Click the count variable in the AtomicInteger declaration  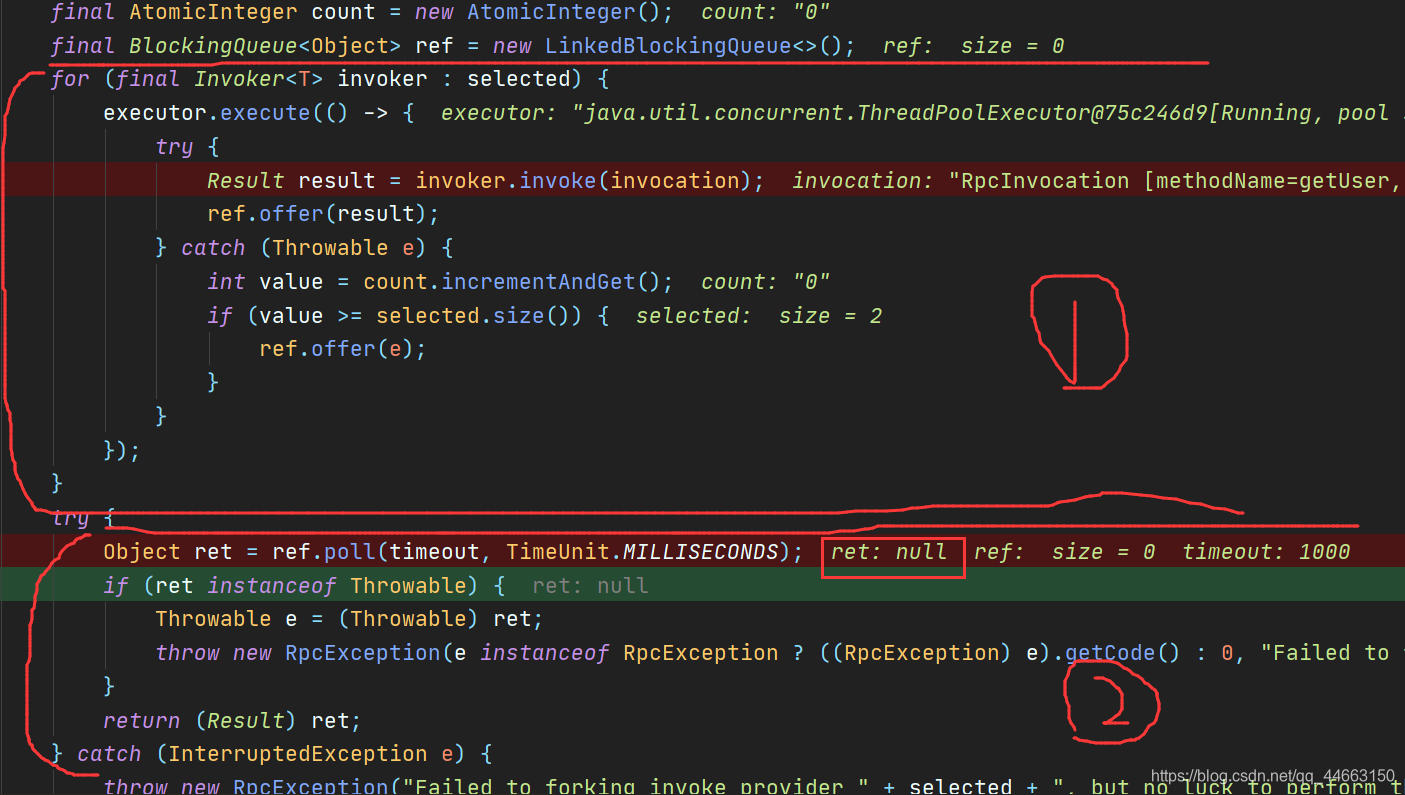pos(343,13)
